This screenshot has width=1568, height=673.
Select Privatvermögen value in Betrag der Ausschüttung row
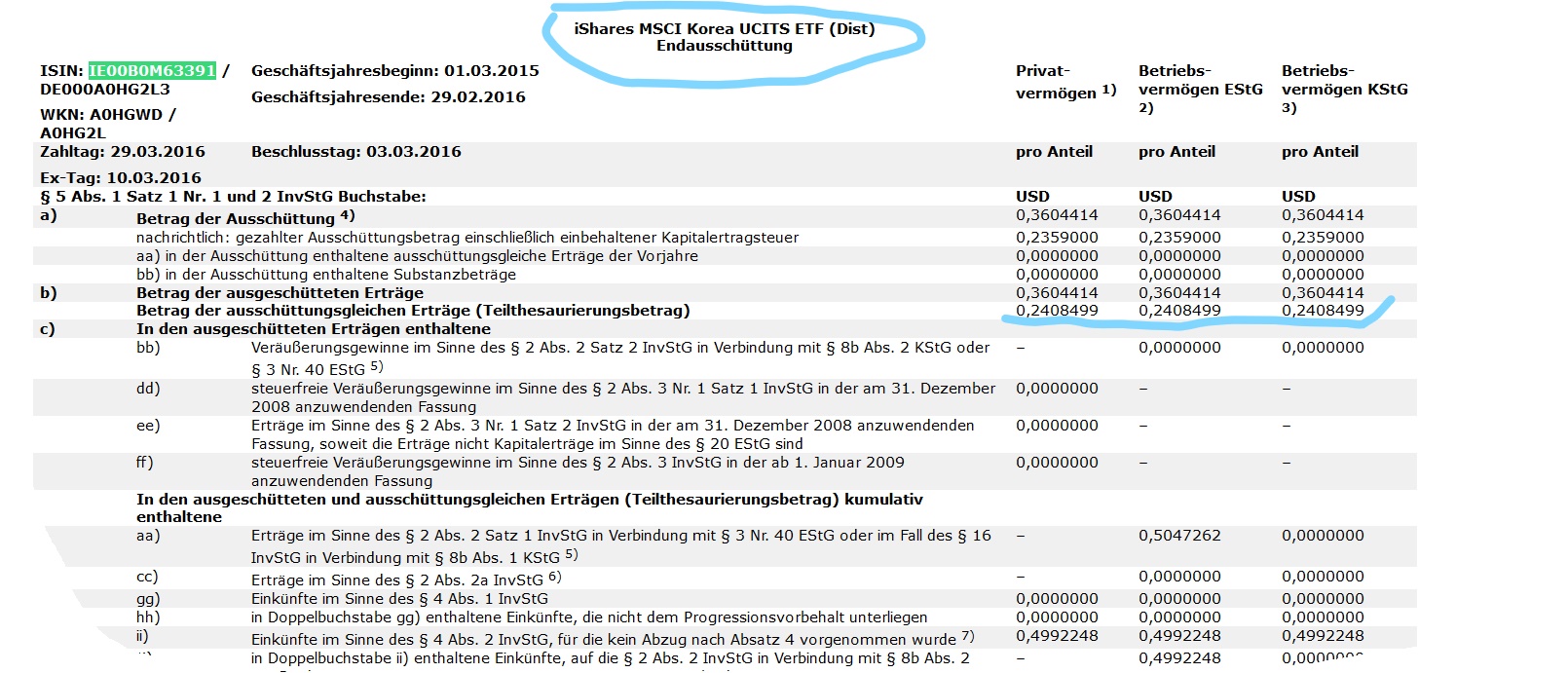[x=1057, y=215]
